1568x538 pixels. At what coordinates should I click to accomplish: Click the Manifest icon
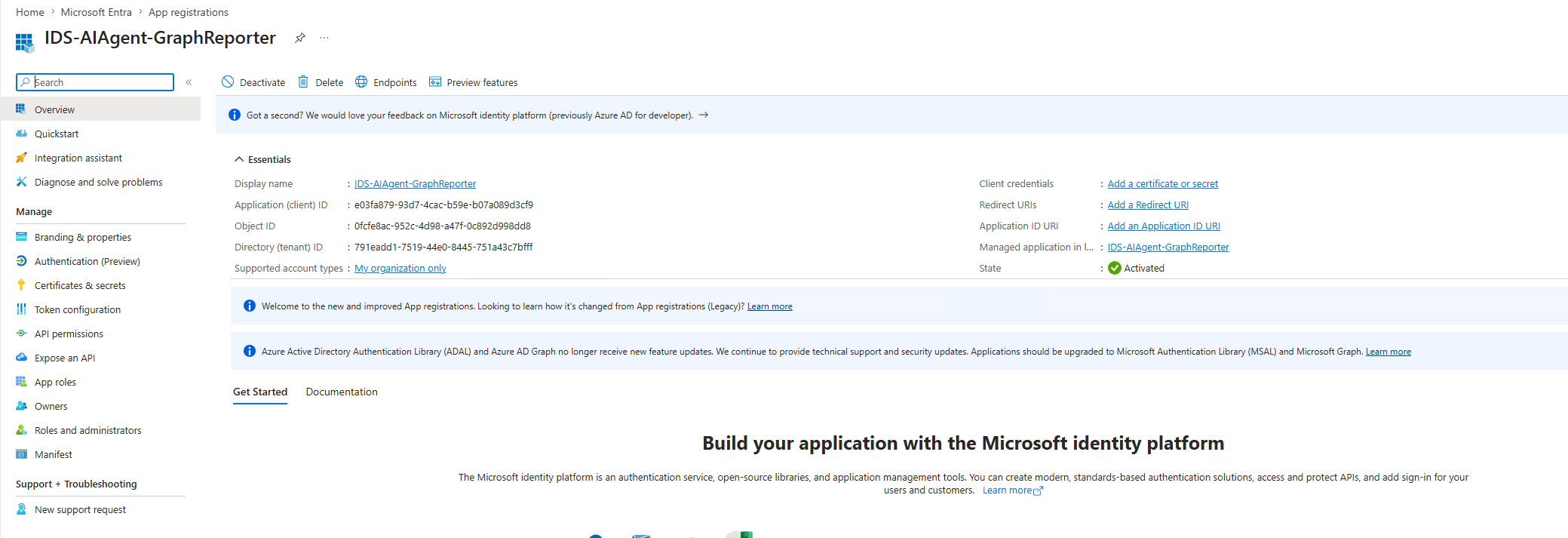coord(21,453)
